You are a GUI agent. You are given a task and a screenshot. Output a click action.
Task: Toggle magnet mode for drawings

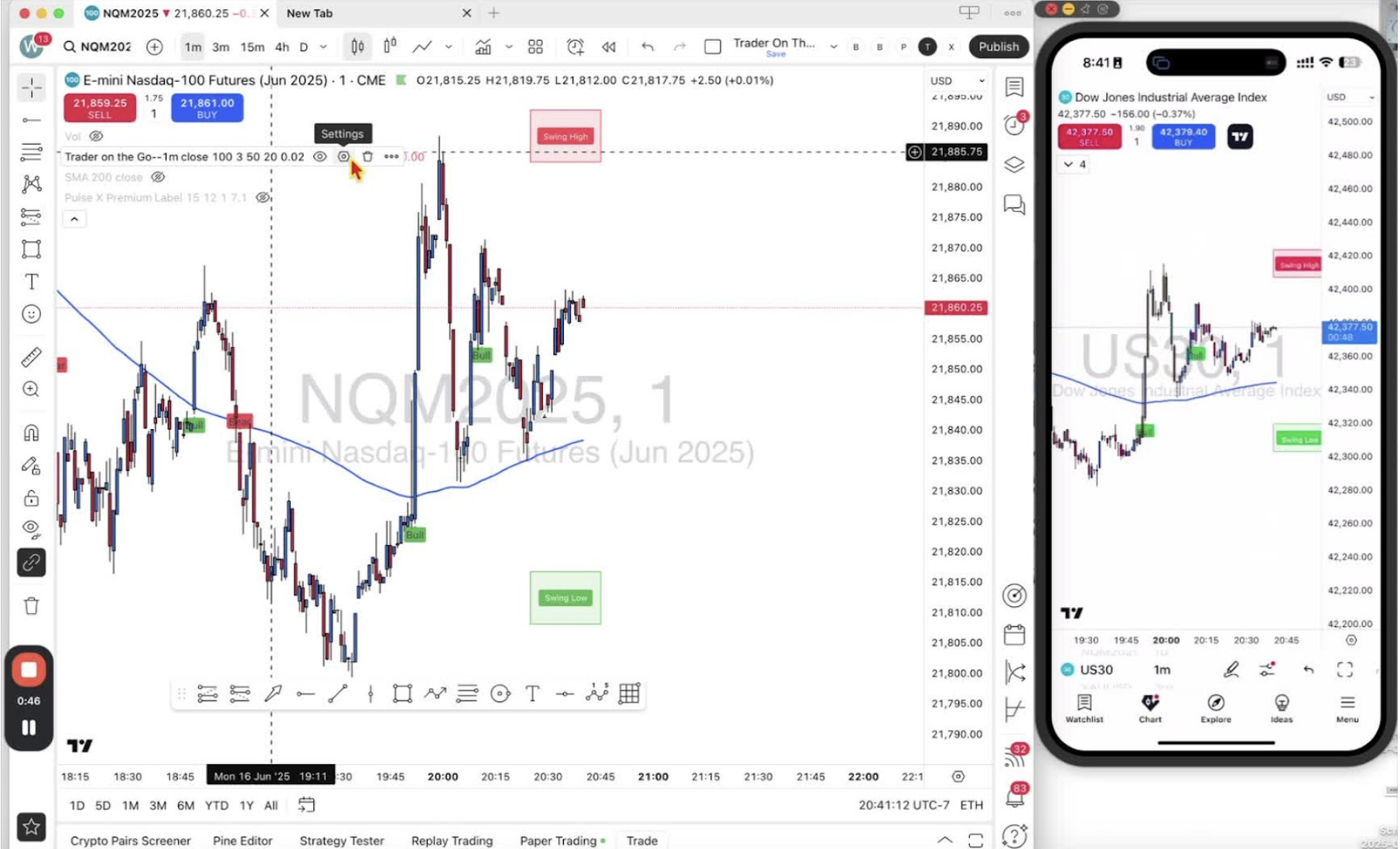point(32,432)
